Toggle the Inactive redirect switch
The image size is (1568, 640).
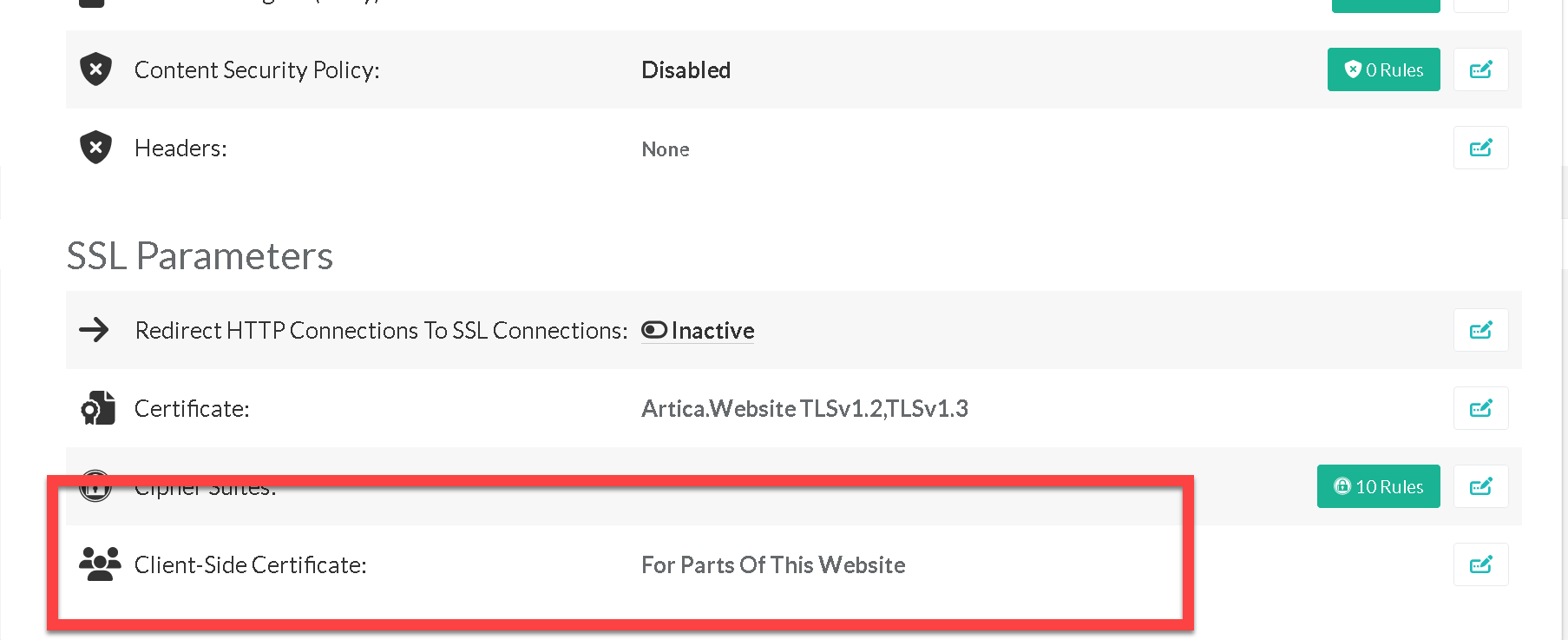click(654, 330)
